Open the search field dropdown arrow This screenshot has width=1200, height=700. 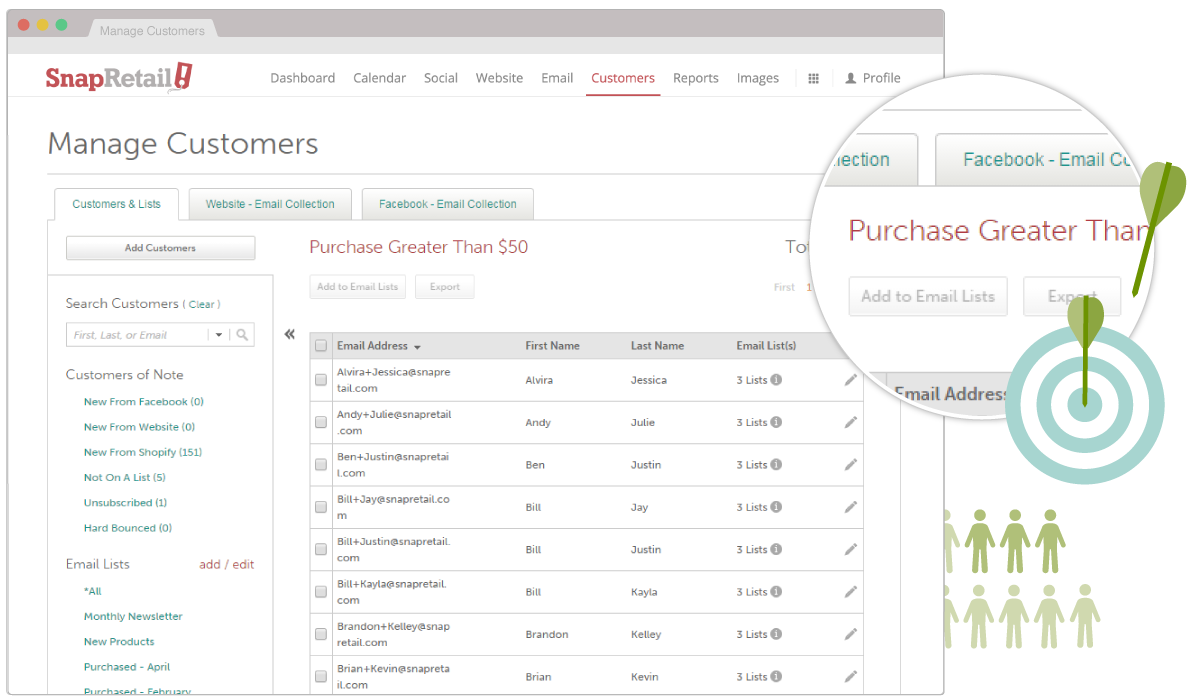tap(219, 335)
